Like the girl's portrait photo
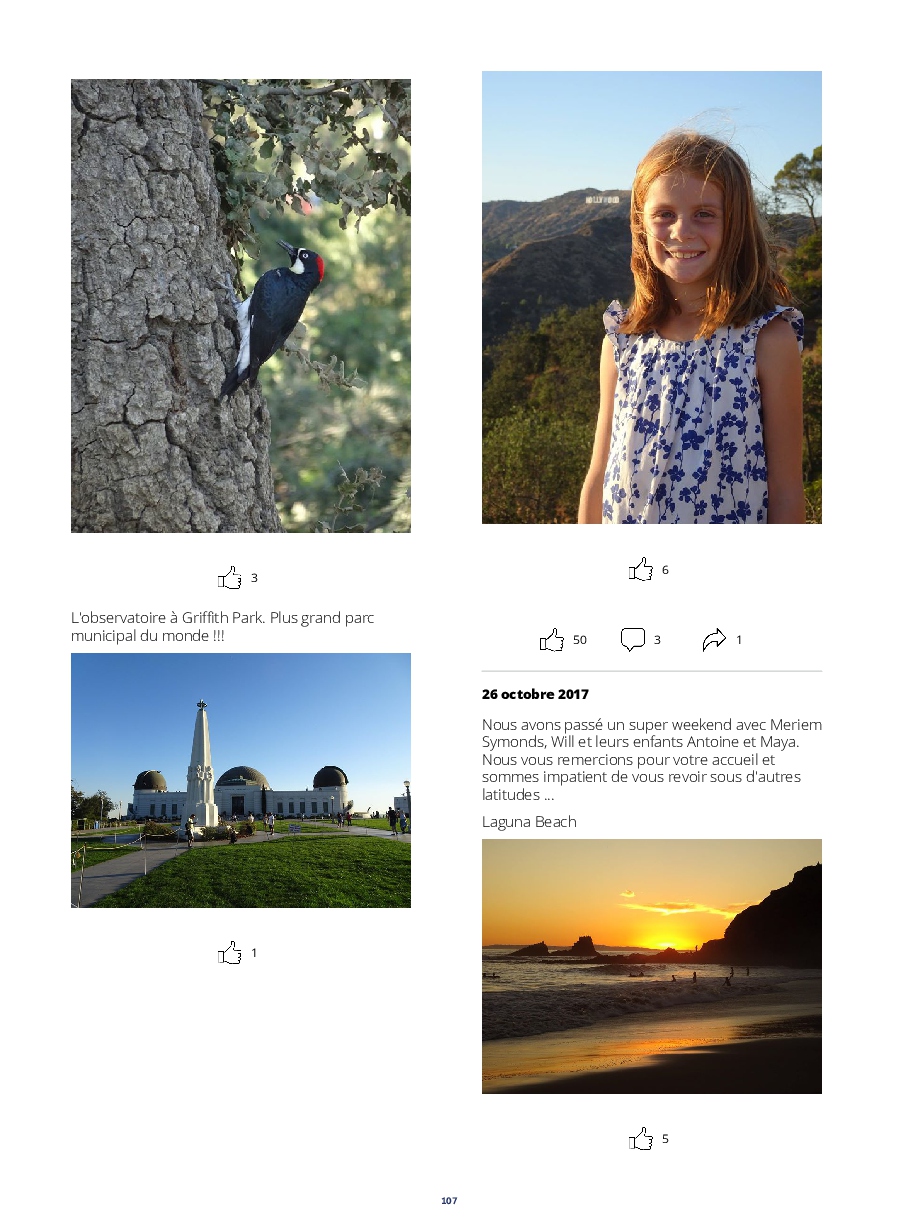Viewport: 898px width, 1228px height. [x=641, y=570]
